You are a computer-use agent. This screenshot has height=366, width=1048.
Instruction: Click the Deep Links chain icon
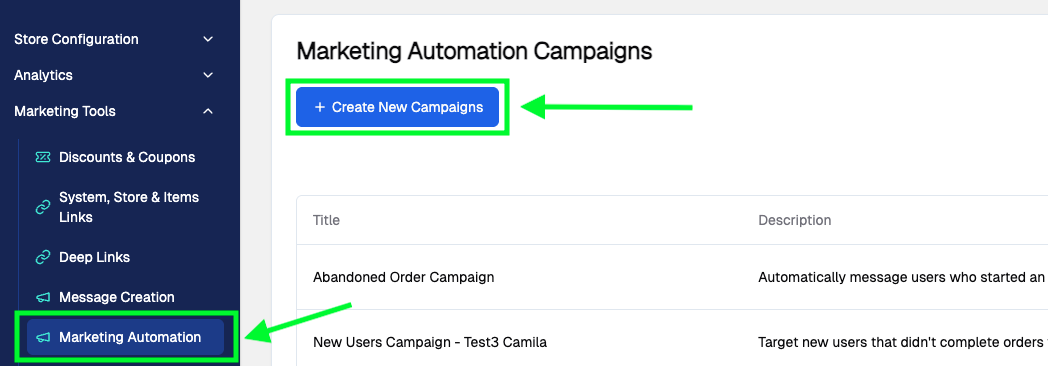click(43, 257)
